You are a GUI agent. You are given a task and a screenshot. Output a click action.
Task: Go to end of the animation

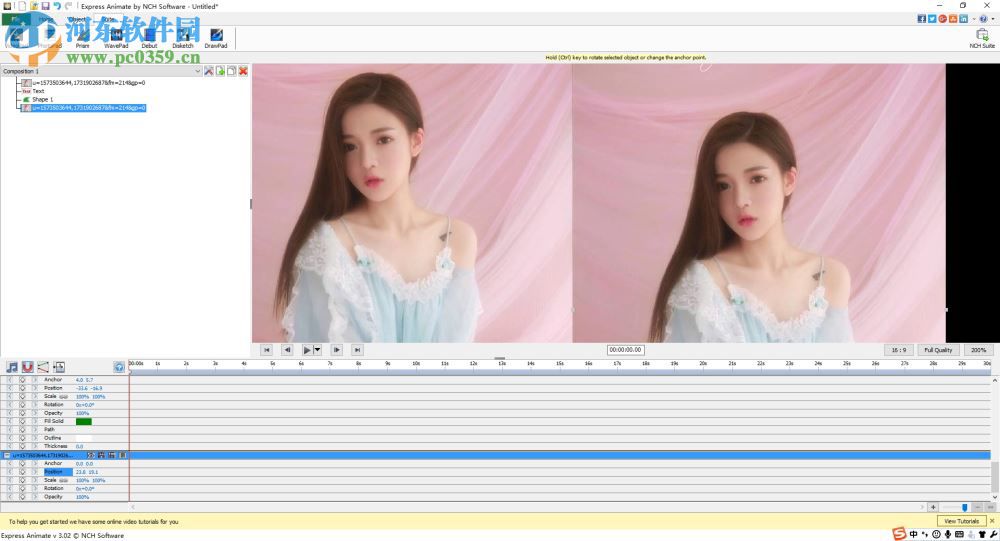coord(357,350)
